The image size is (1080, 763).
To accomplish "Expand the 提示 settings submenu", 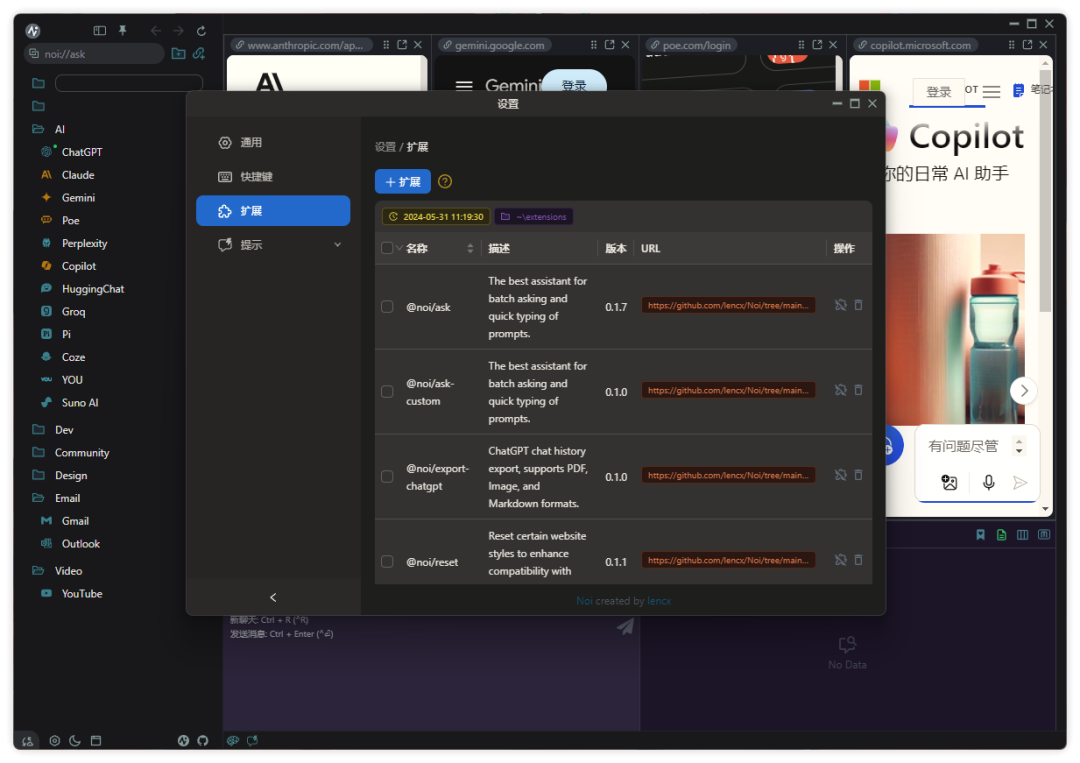I will point(338,244).
